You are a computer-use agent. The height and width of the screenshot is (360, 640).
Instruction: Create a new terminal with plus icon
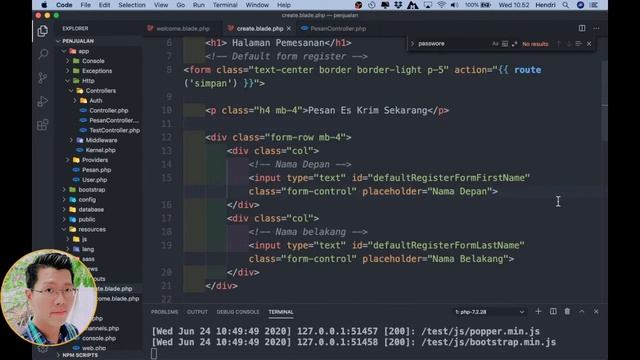[538, 311]
